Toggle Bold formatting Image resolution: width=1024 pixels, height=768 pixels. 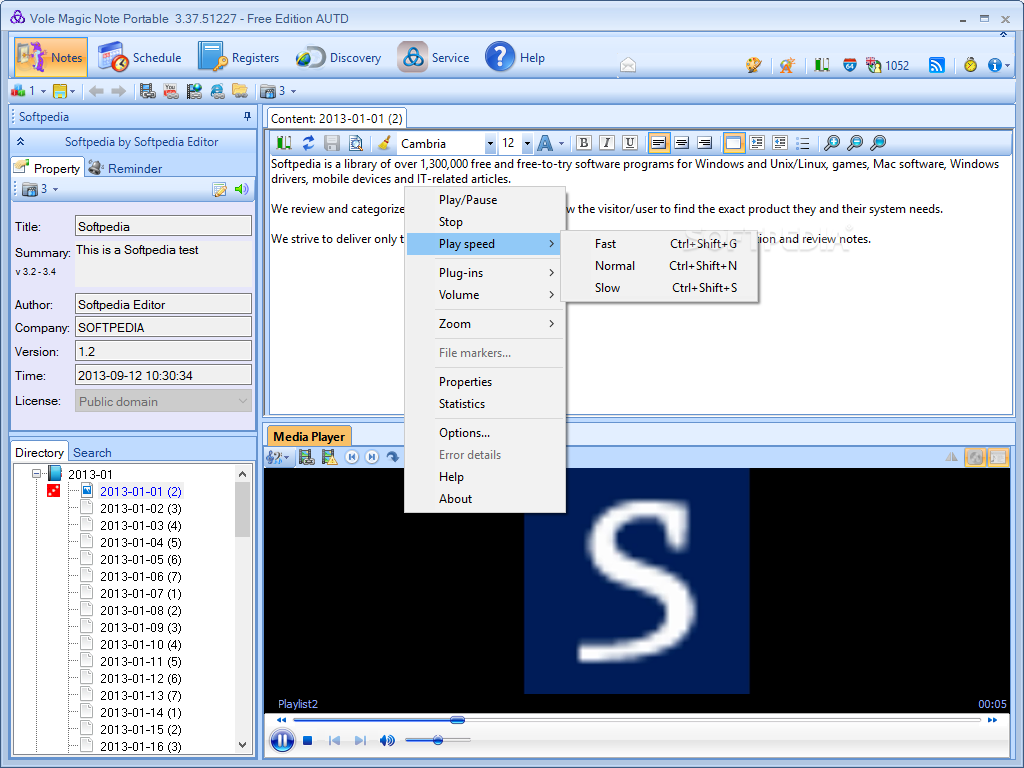tap(584, 142)
